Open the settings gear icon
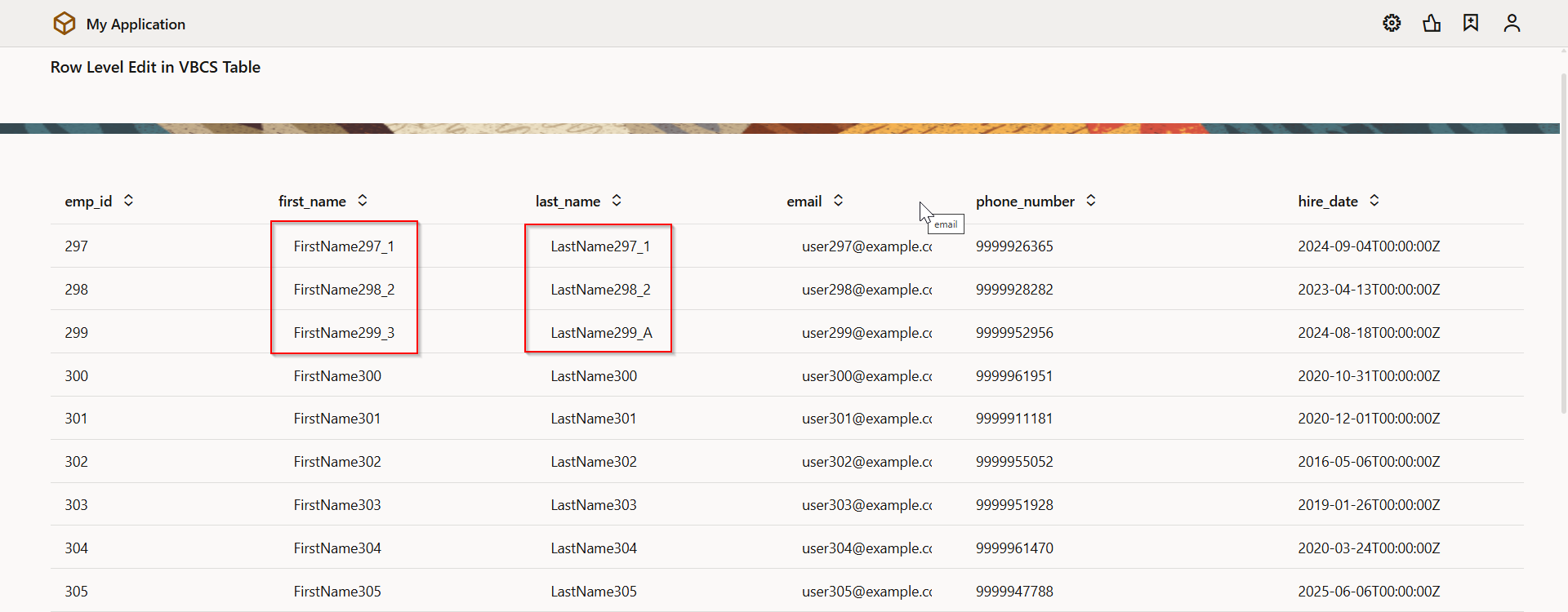The width and height of the screenshot is (1568, 612). [1392, 23]
